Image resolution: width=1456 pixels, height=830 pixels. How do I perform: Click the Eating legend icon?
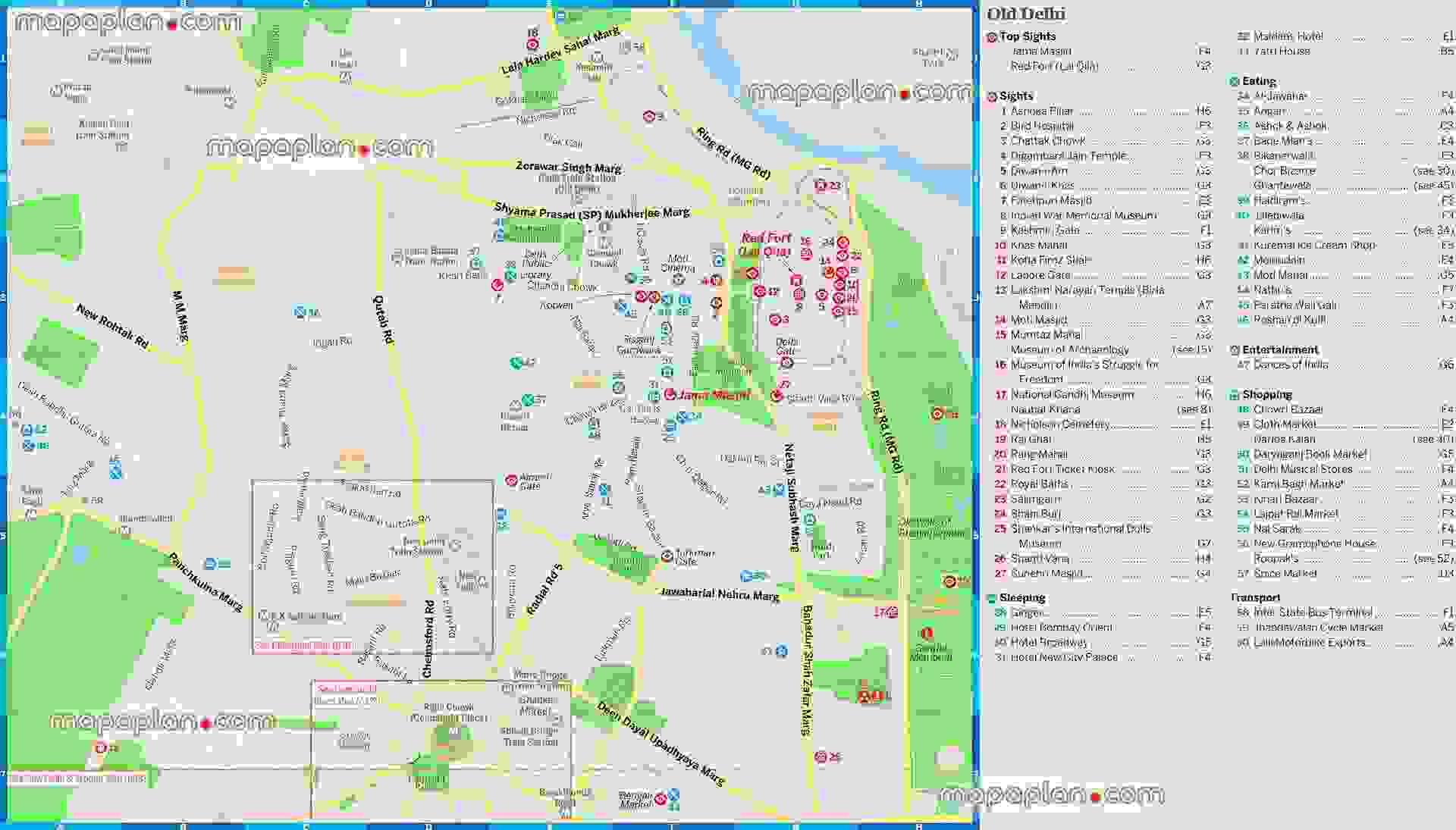1235,82
